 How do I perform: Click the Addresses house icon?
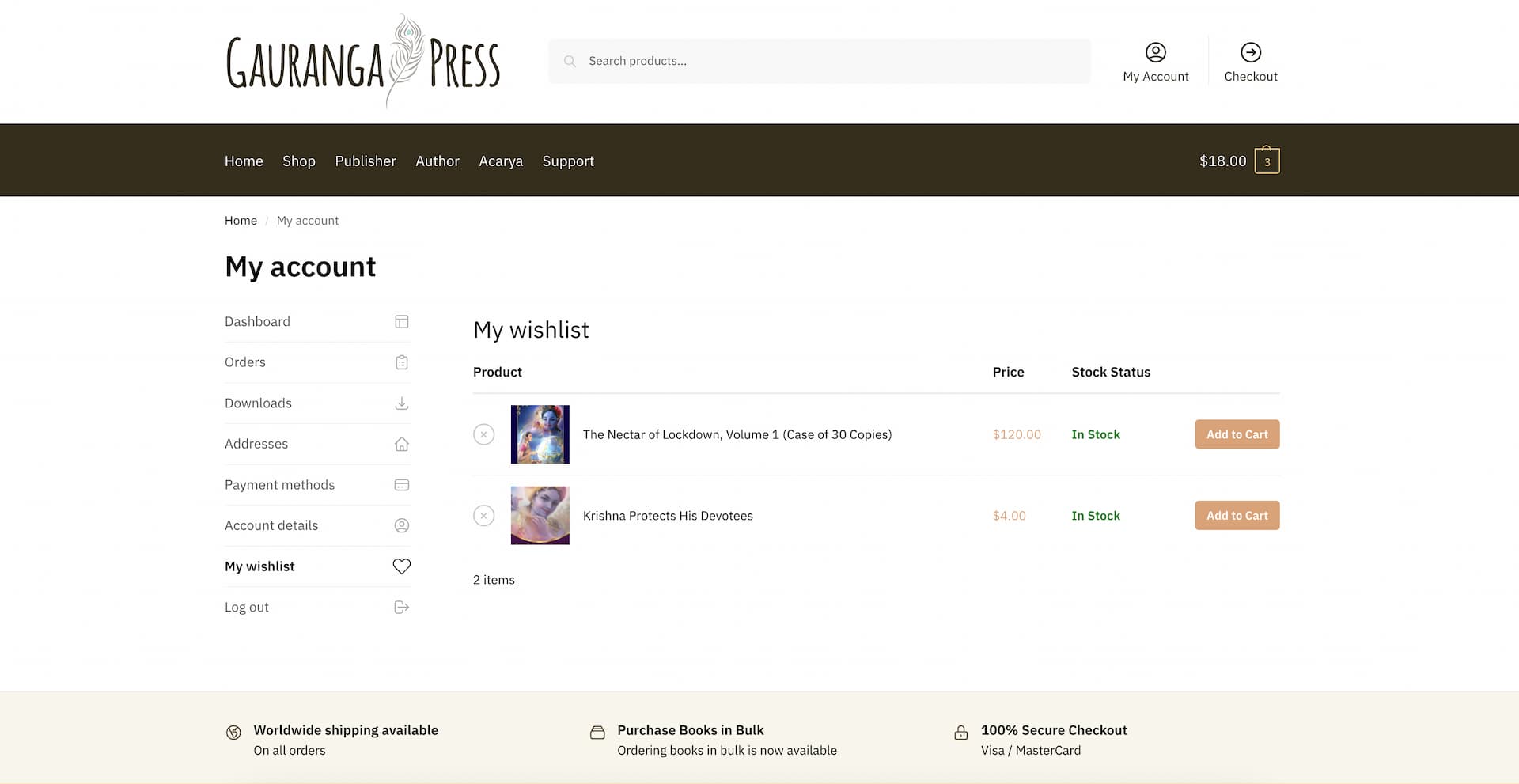[x=402, y=444]
